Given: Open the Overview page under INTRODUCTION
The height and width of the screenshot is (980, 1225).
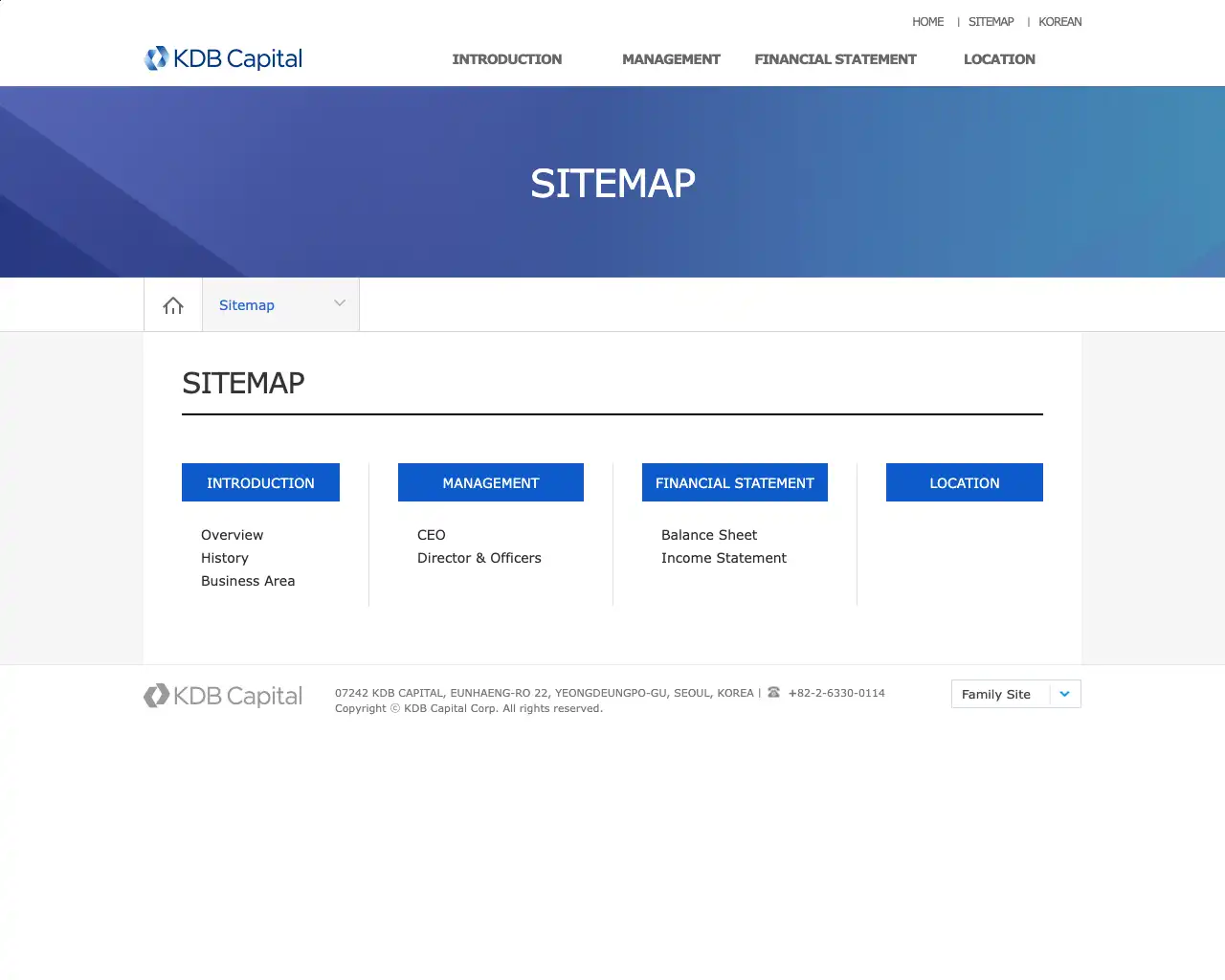Looking at the screenshot, I should (x=232, y=535).
